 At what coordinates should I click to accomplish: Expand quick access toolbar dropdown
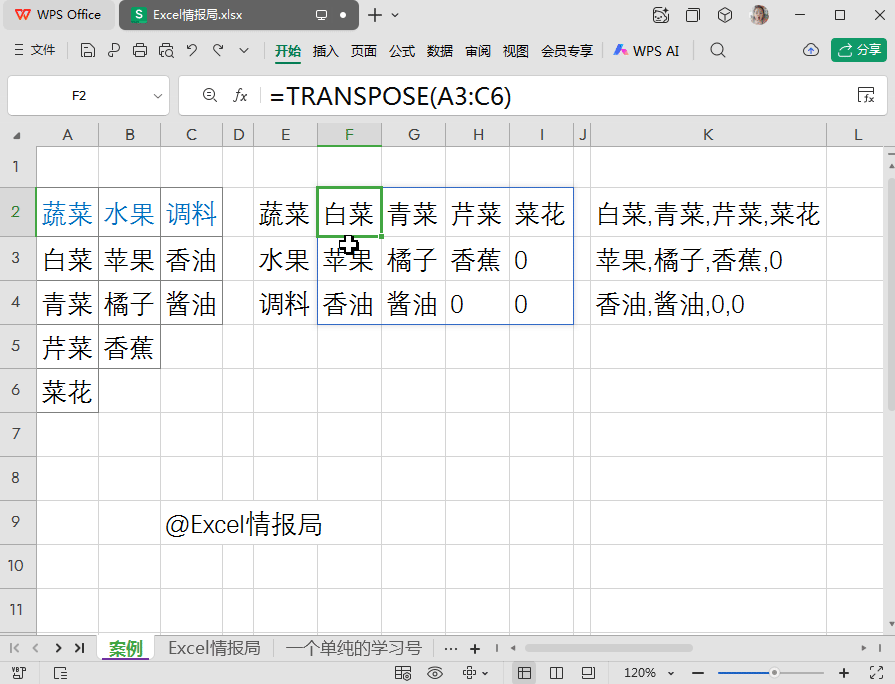point(244,51)
